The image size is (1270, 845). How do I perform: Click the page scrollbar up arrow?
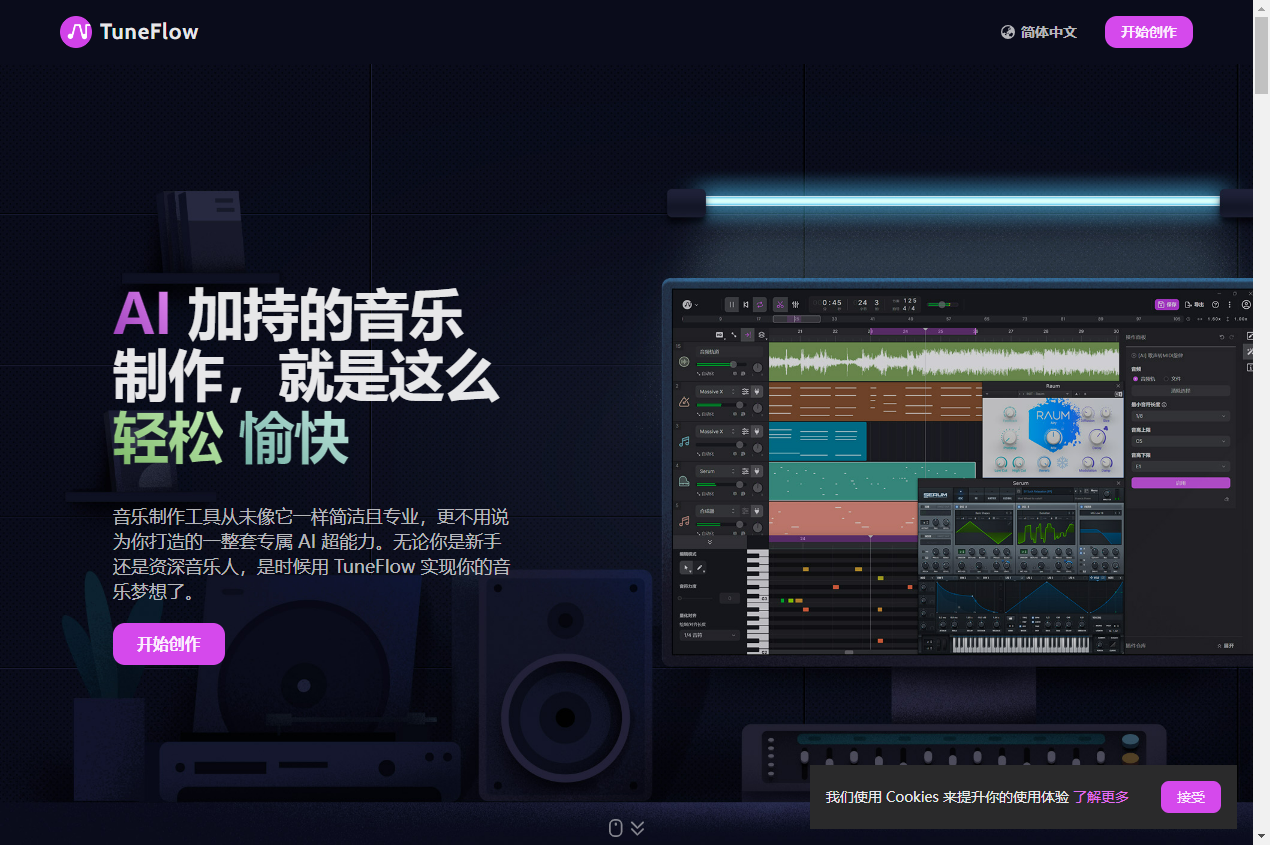tap(1261, 8)
